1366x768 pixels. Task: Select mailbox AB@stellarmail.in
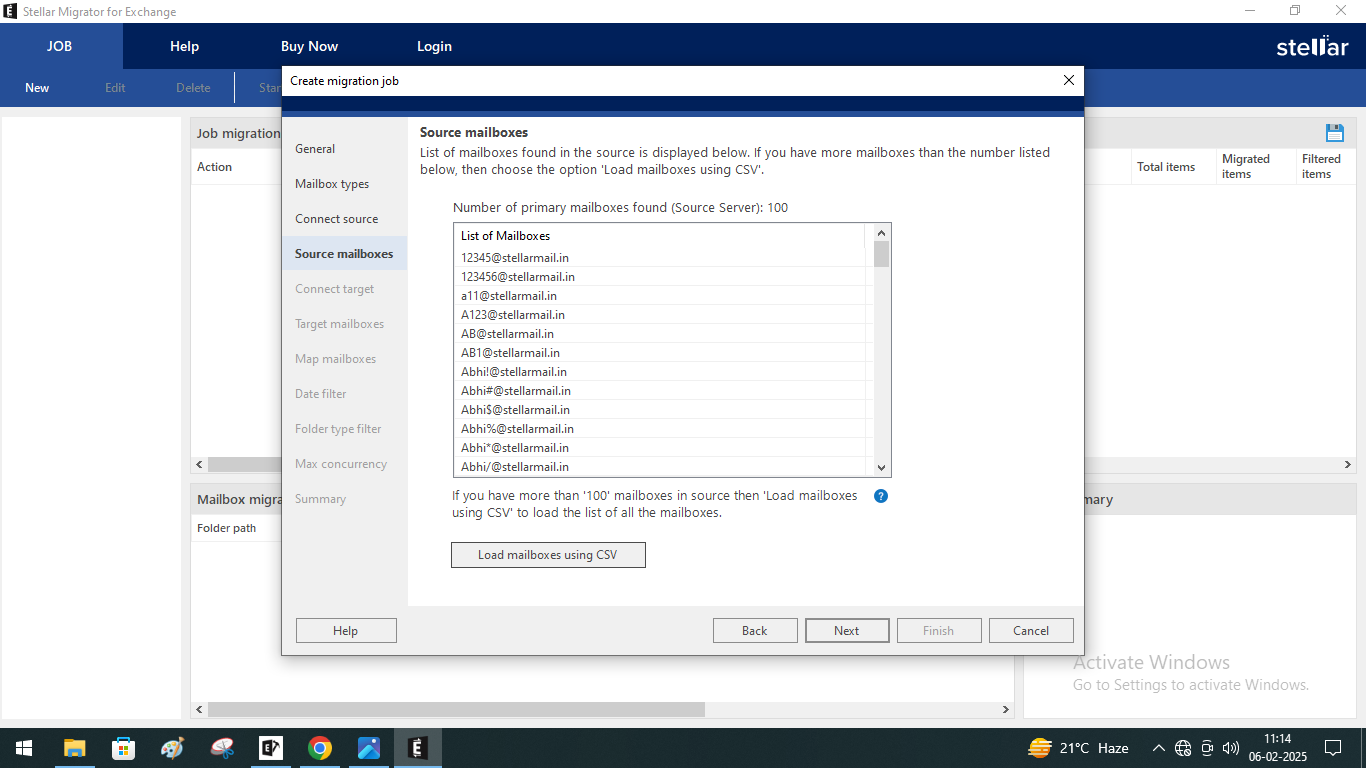662,334
